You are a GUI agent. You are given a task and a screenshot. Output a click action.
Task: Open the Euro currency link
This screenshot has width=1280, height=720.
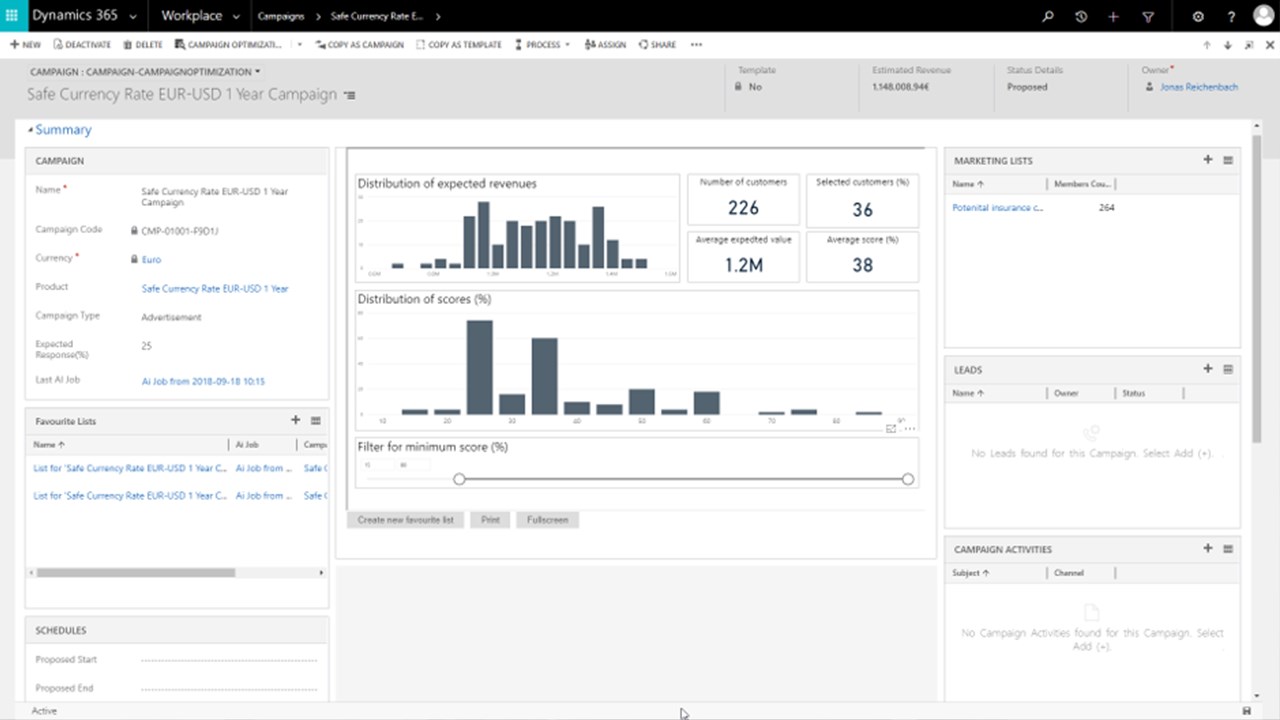pyautogui.click(x=151, y=259)
